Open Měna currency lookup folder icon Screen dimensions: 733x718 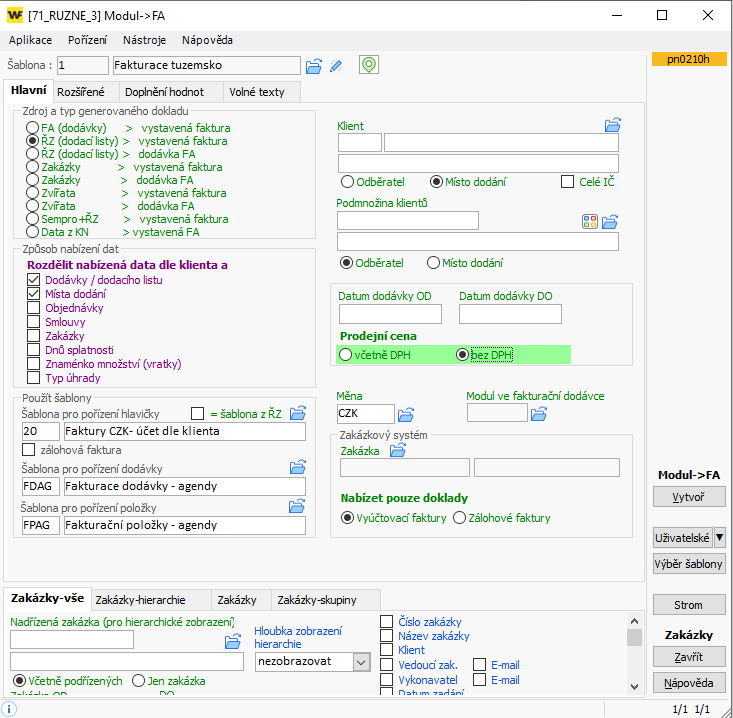click(406, 414)
